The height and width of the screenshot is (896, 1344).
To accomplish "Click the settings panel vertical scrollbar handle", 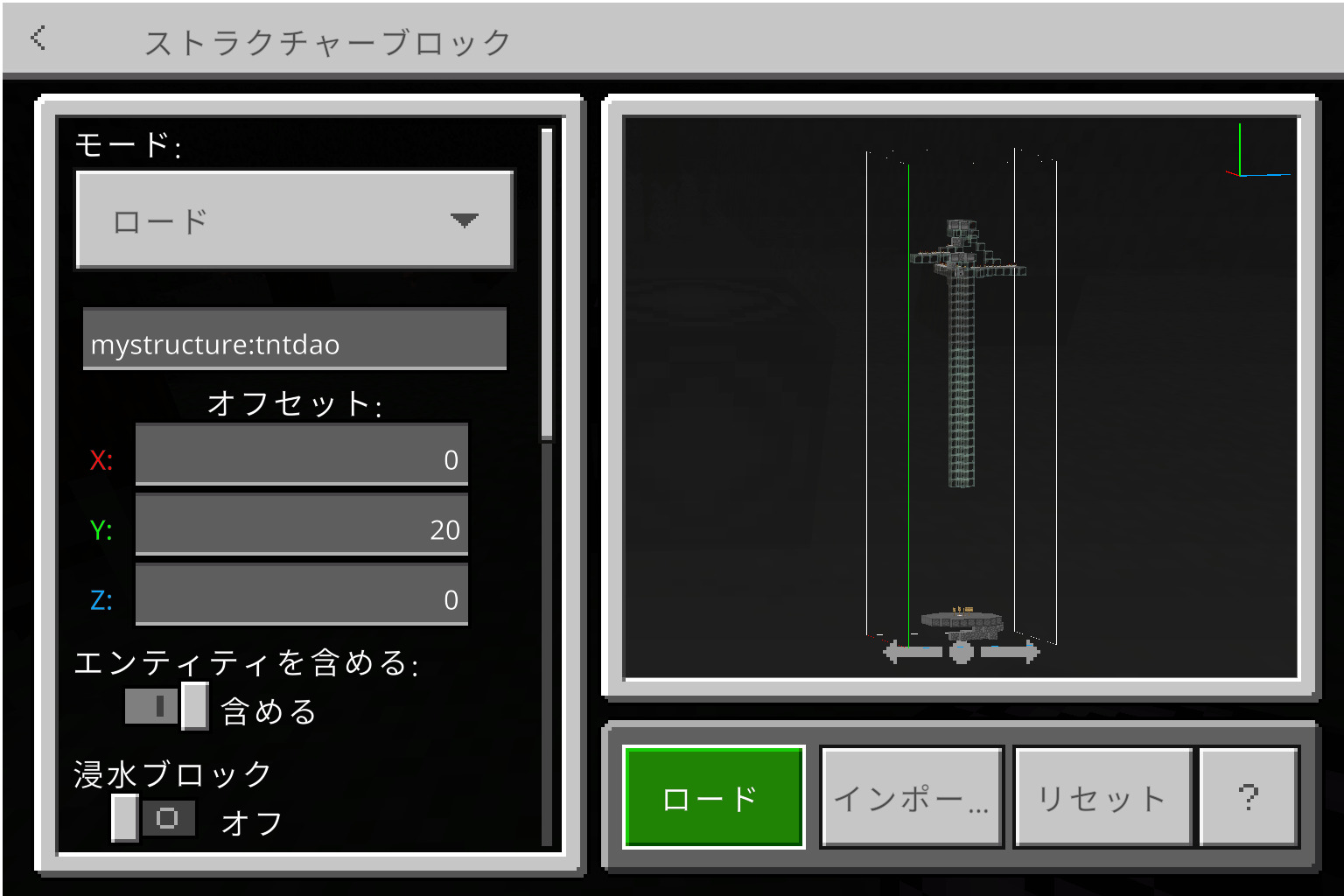I will click(547, 284).
